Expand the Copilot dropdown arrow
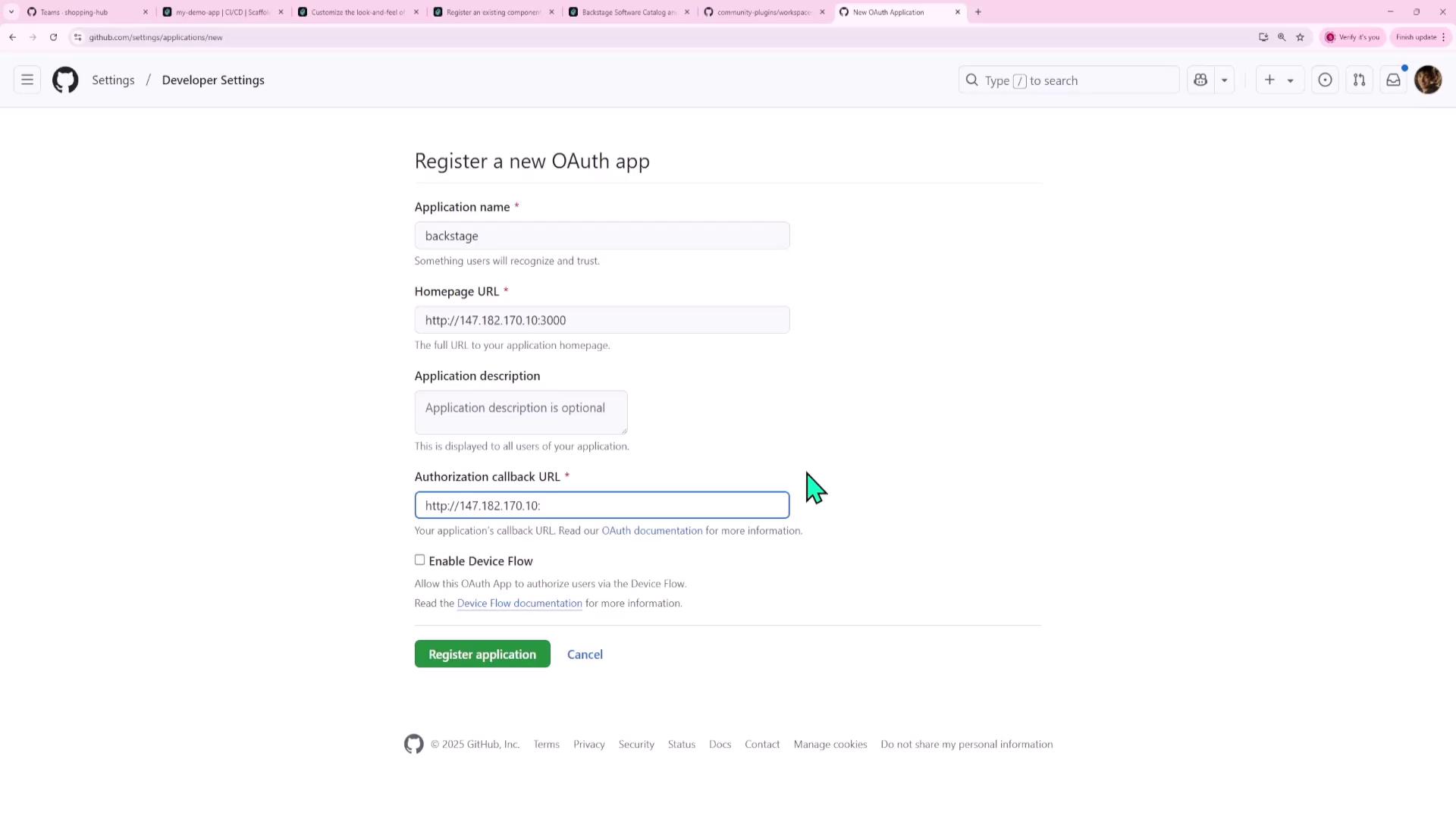This screenshot has height=819, width=1456. (1224, 80)
